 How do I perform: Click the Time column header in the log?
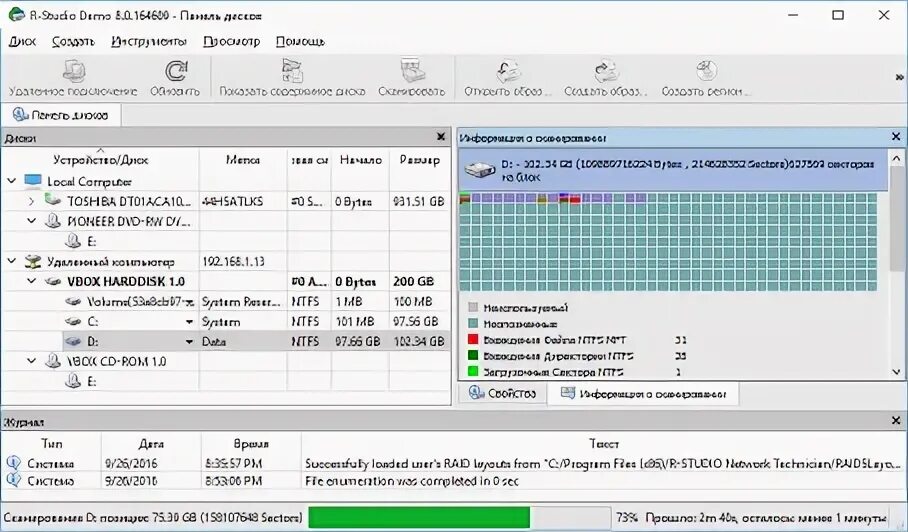tap(251, 443)
